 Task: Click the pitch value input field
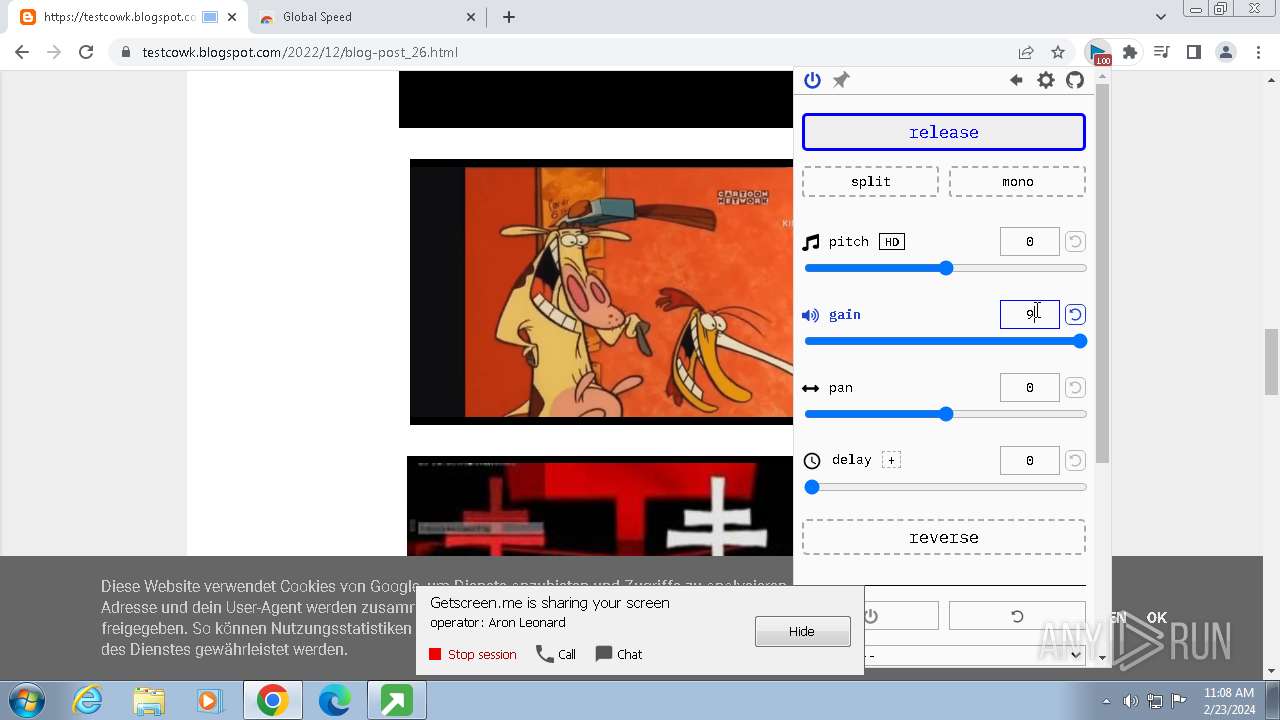click(x=1029, y=241)
